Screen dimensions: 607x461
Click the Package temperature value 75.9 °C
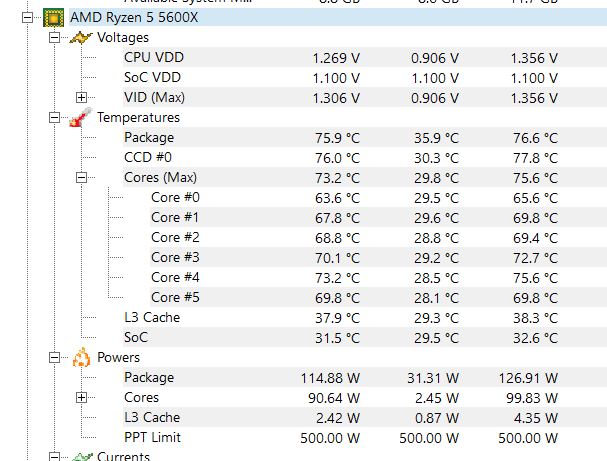pyautogui.click(x=337, y=138)
